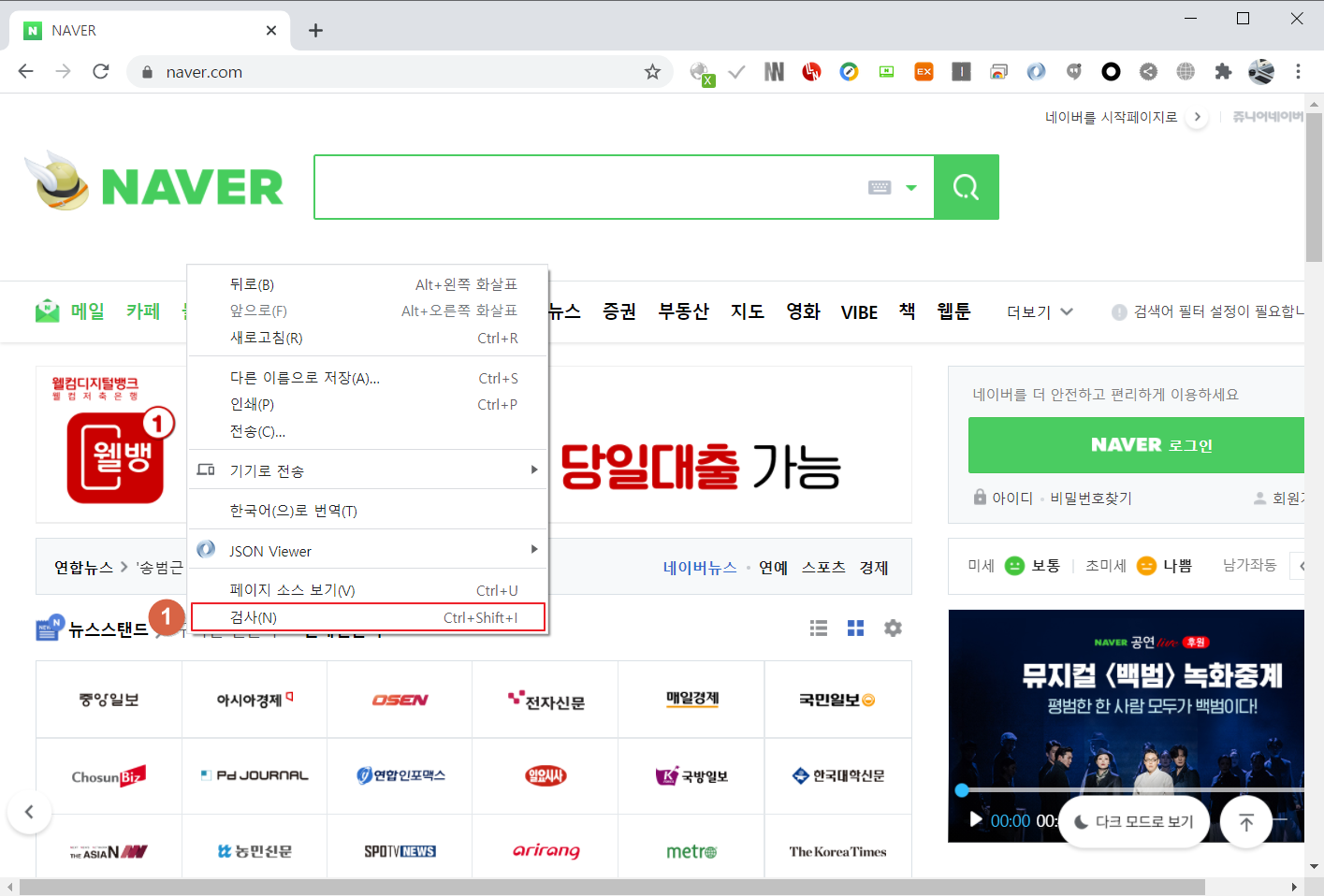Screen dimensions: 1324x896
Task: Click the green NAVER 로그인 button
Action: [1136, 445]
